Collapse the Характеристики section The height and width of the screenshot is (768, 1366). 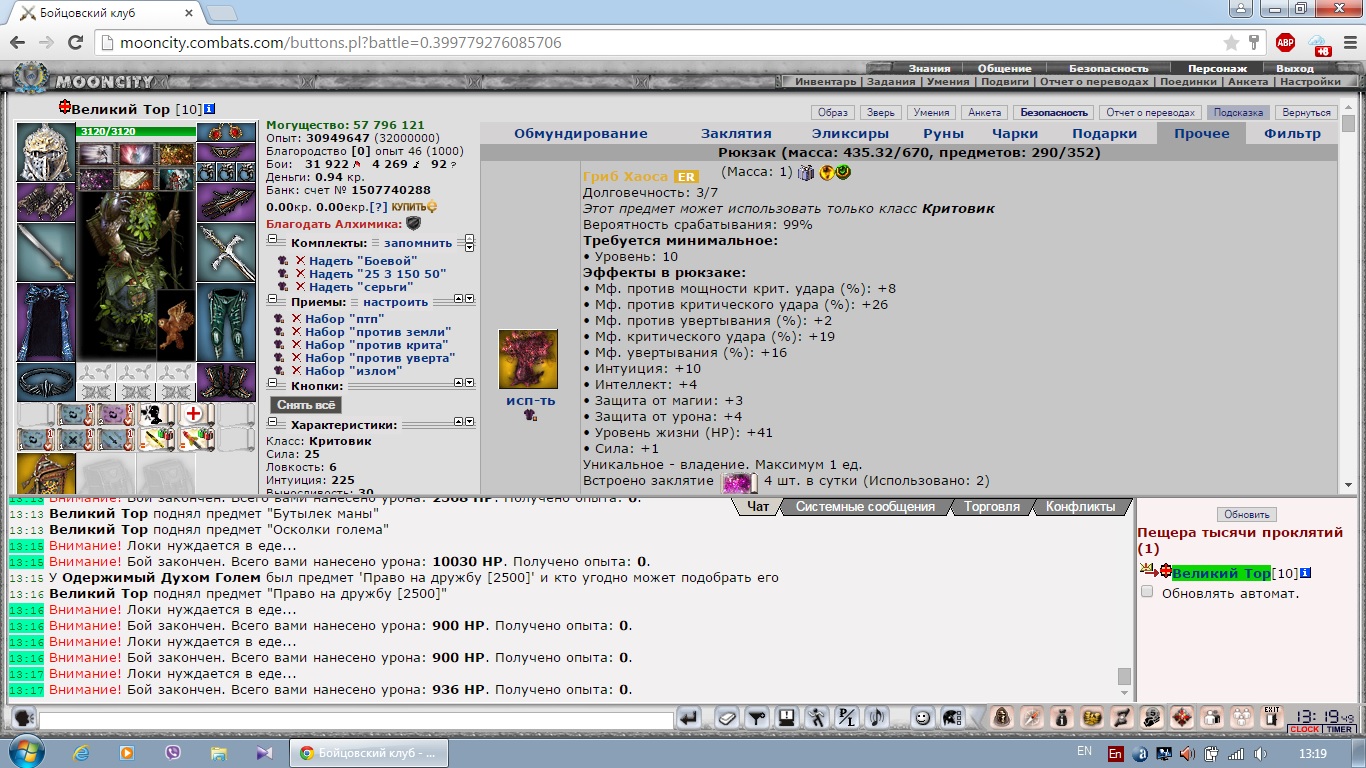point(271,424)
